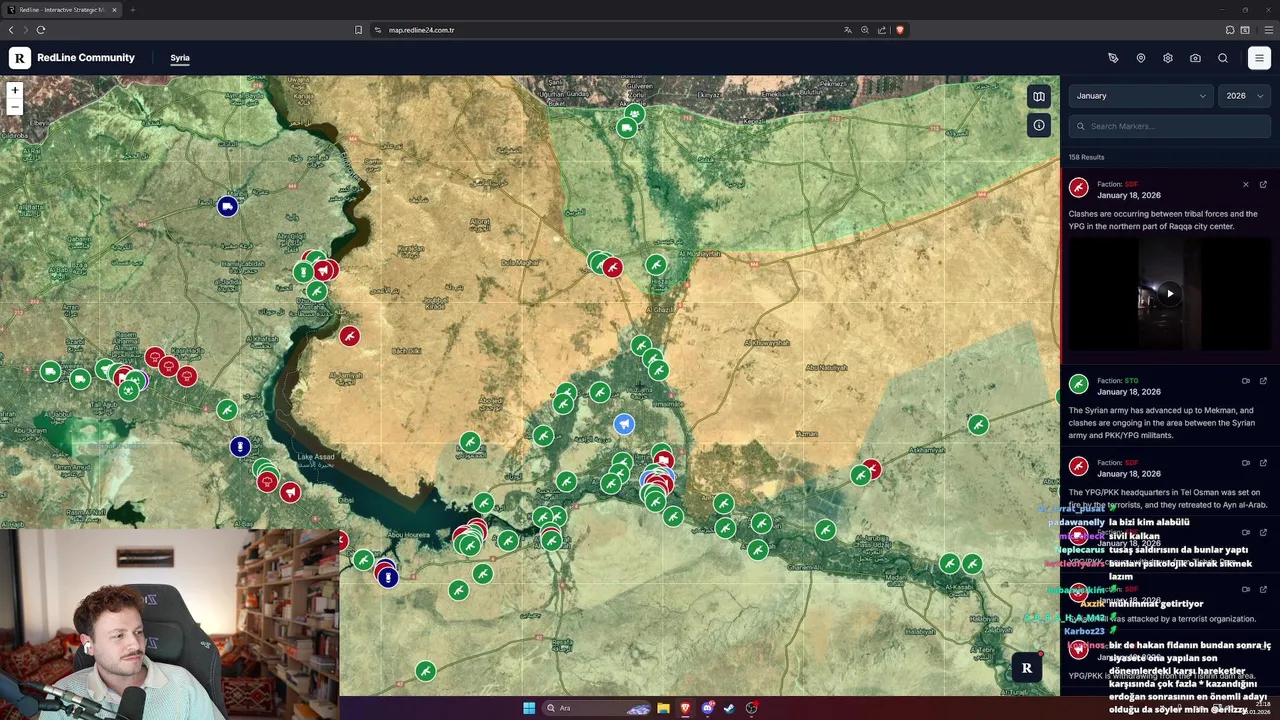Click the camera screenshot icon in header

(x=1195, y=58)
